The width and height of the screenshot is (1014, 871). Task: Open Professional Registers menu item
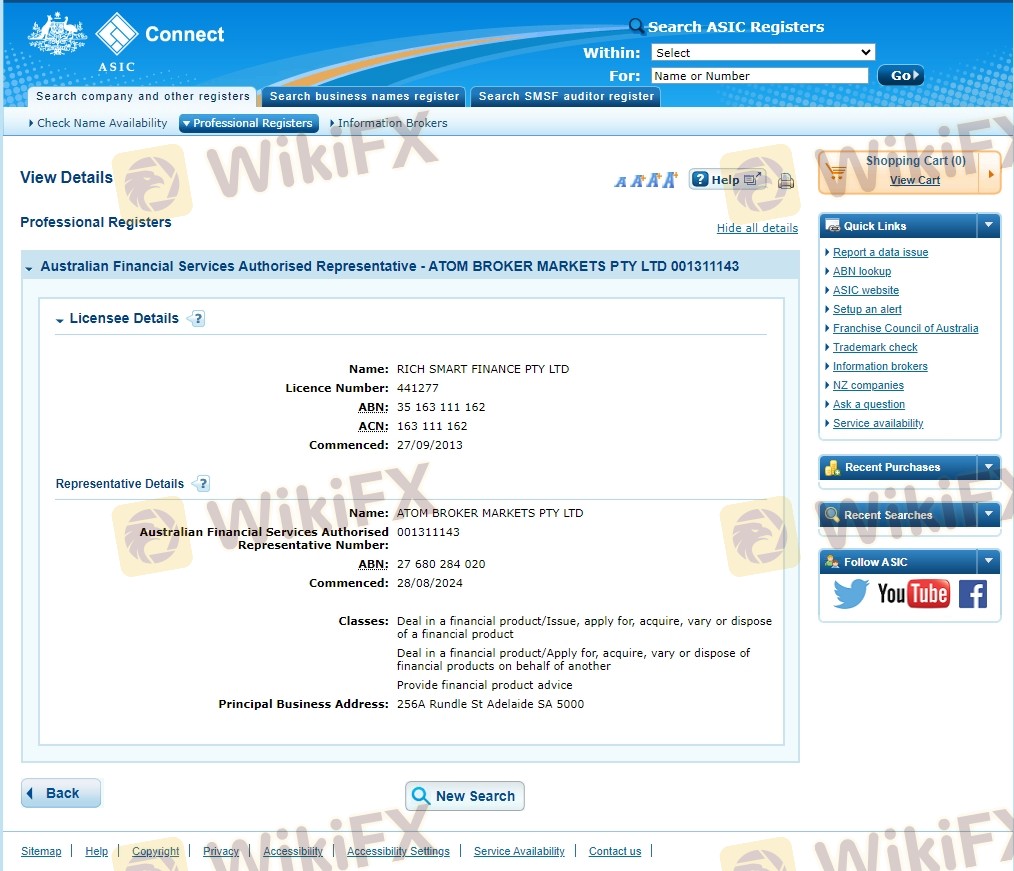pyautogui.click(x=248, y=123)
